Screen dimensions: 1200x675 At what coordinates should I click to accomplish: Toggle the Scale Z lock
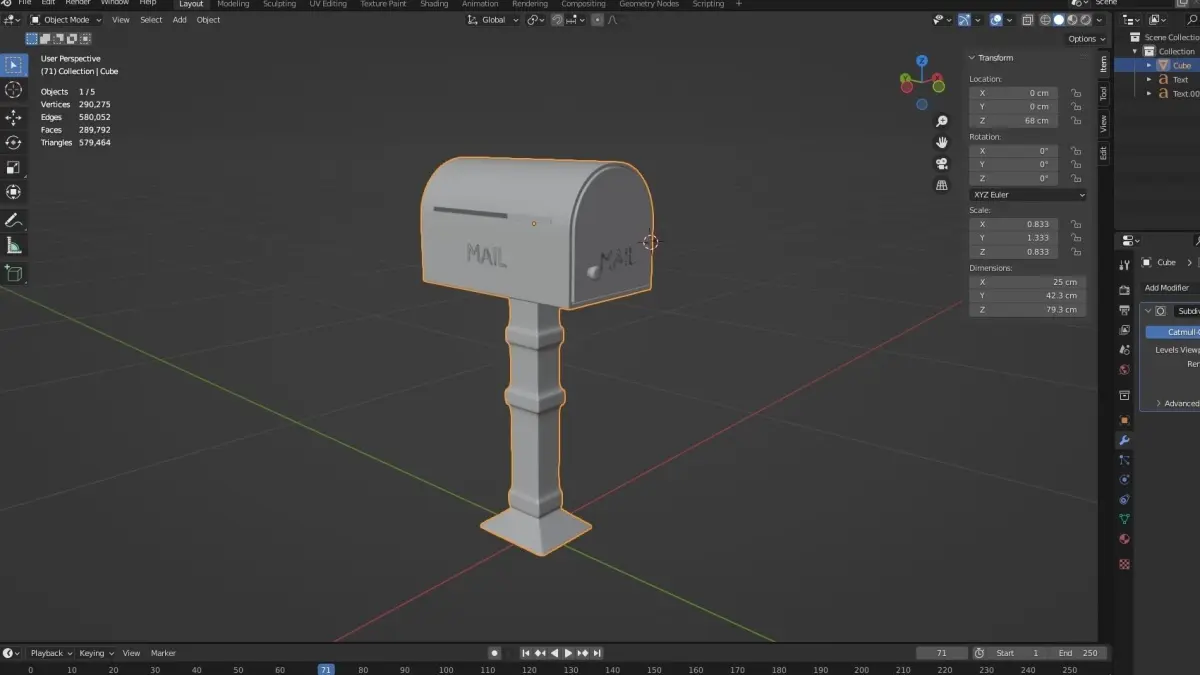(1076, 252)
